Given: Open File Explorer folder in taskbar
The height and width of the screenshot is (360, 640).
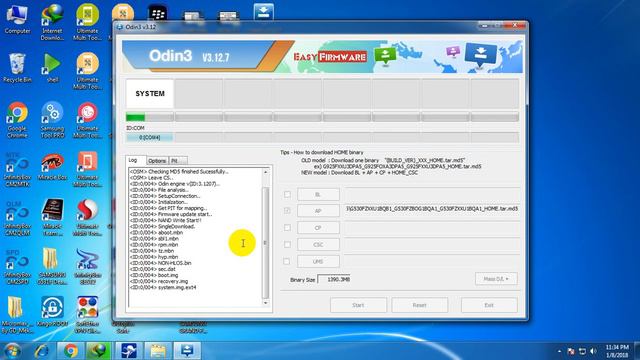Looking at the screenshot, I should (158, 351).
